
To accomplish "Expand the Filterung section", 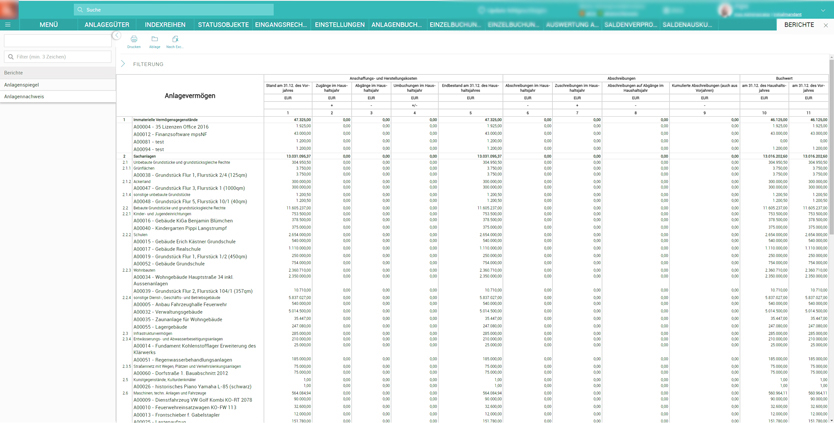I will 124,64.
